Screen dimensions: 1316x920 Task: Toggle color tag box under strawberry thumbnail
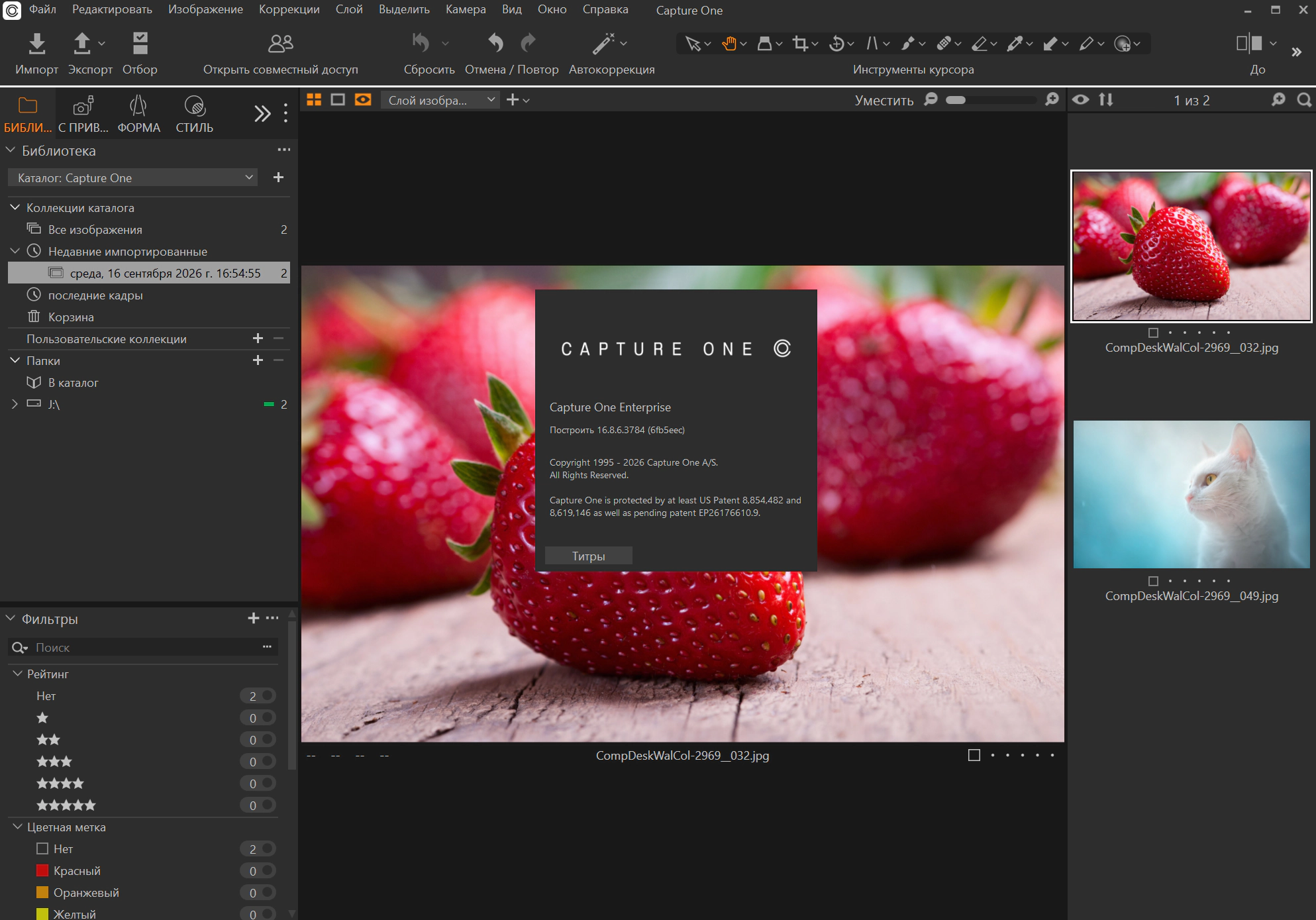(1153, 332)
